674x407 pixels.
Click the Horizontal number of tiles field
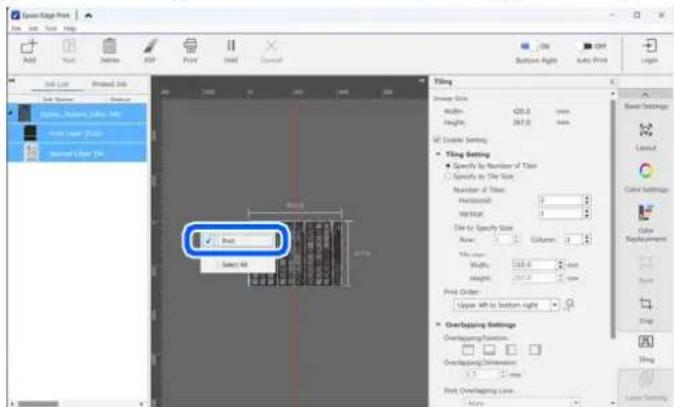[x=561, y=200]
